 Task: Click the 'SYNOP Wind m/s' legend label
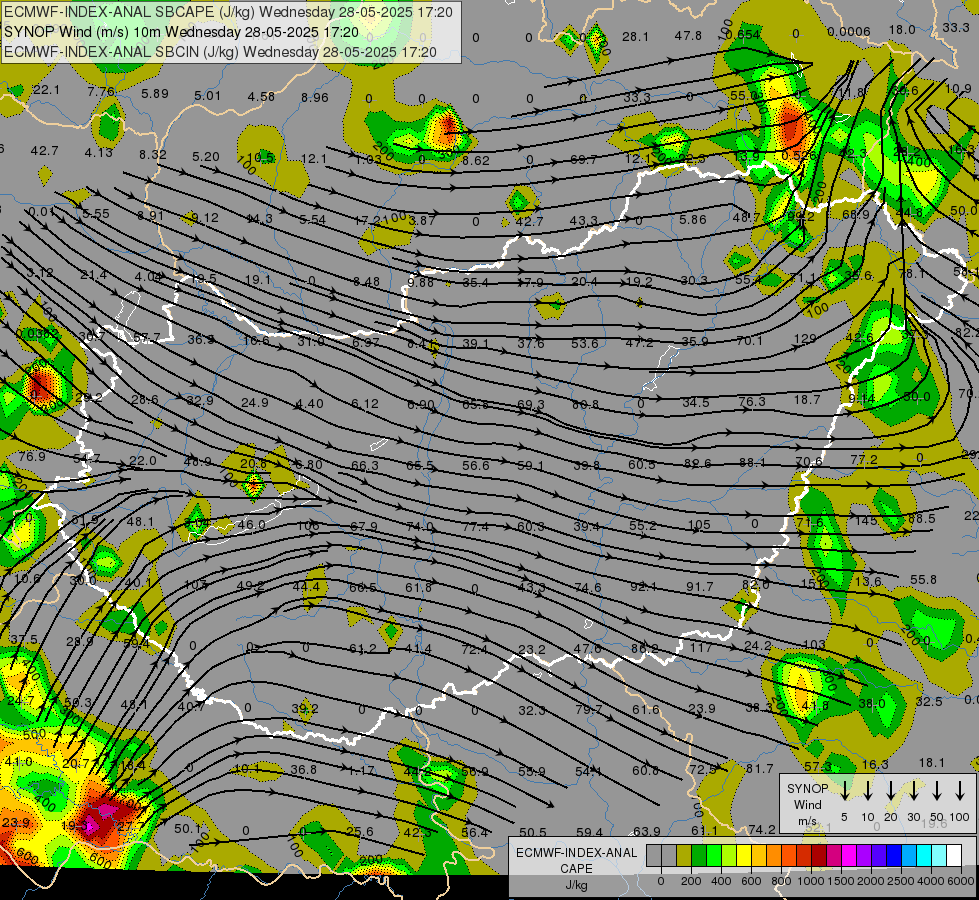[807, 805]
